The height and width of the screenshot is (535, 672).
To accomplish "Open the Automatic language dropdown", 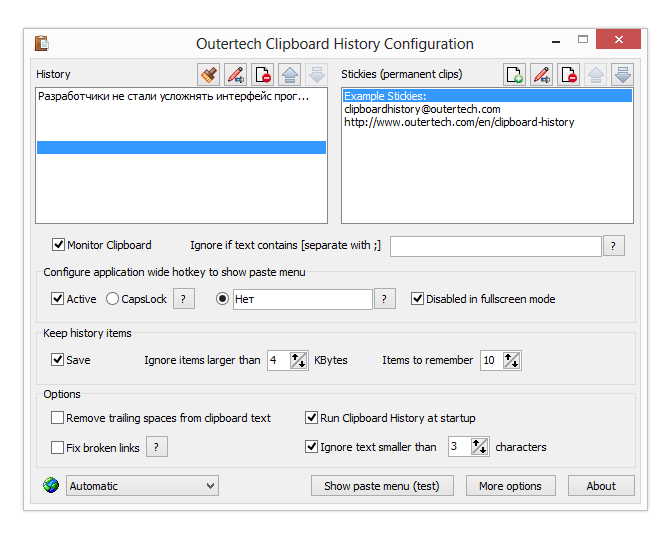I will coord(142,486).
